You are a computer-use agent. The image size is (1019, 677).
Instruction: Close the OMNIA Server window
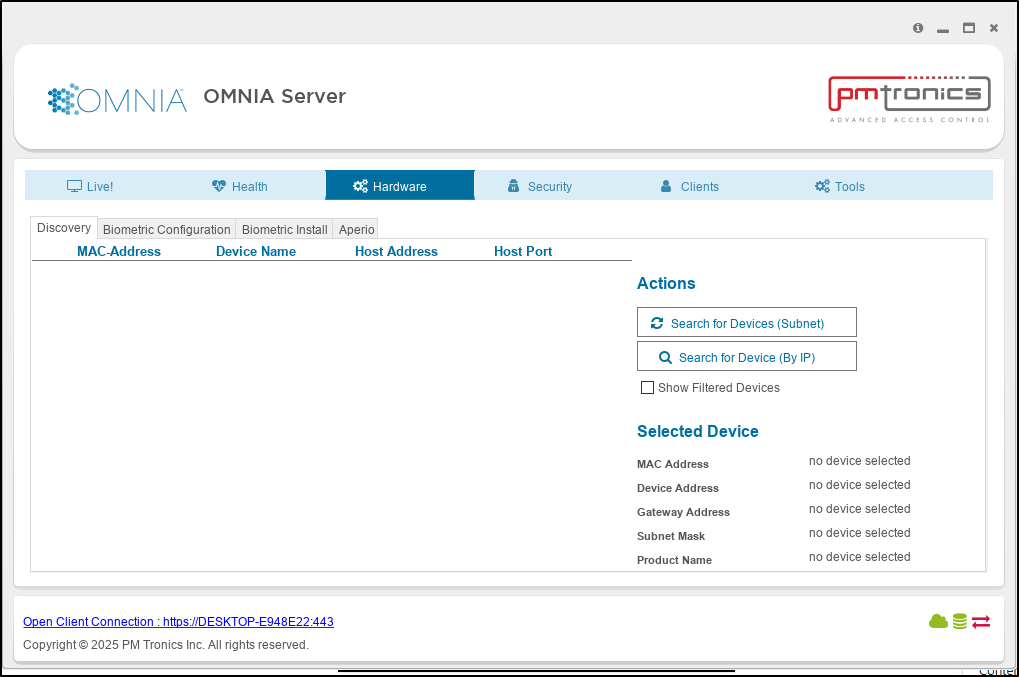pos(994,28)
